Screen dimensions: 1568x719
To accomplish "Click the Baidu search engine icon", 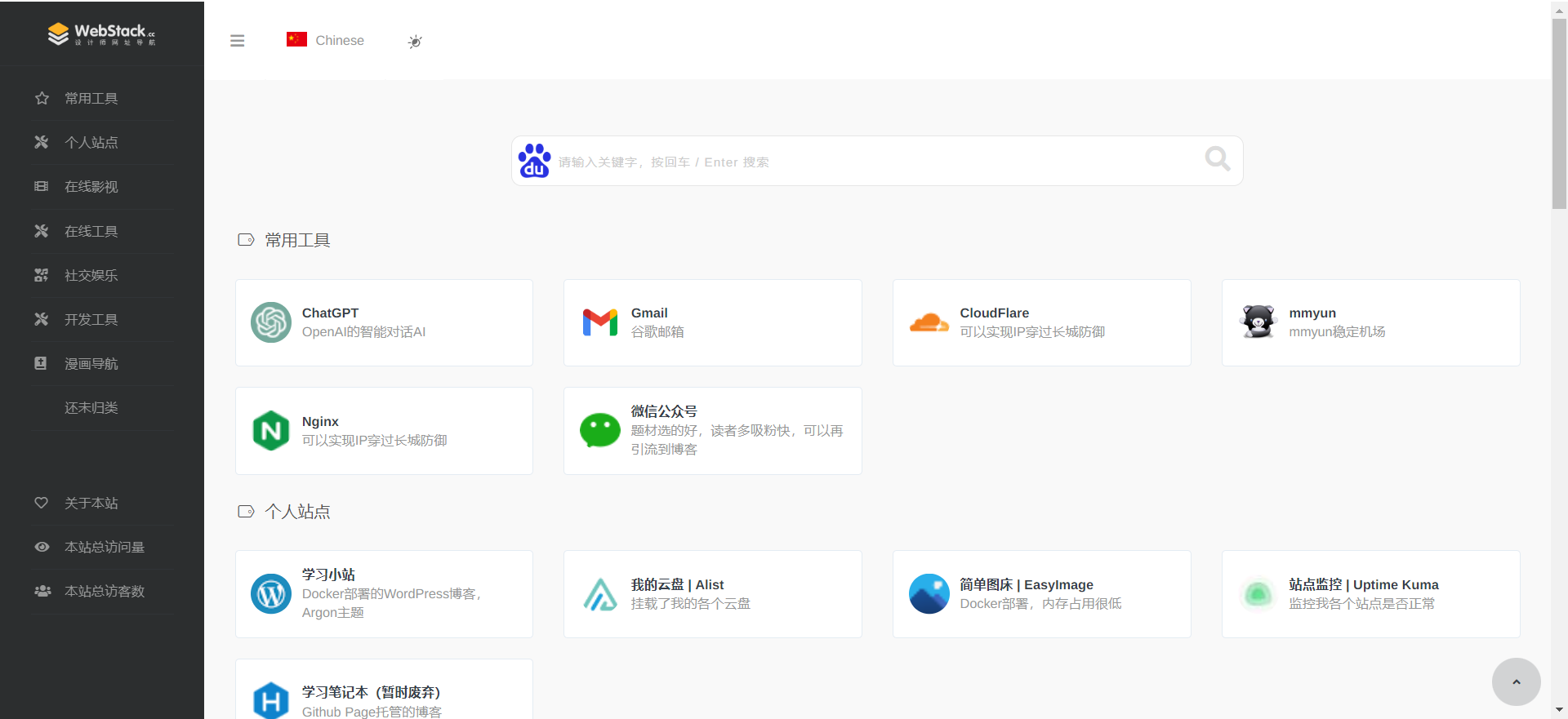I will click(x=534, y=161).
